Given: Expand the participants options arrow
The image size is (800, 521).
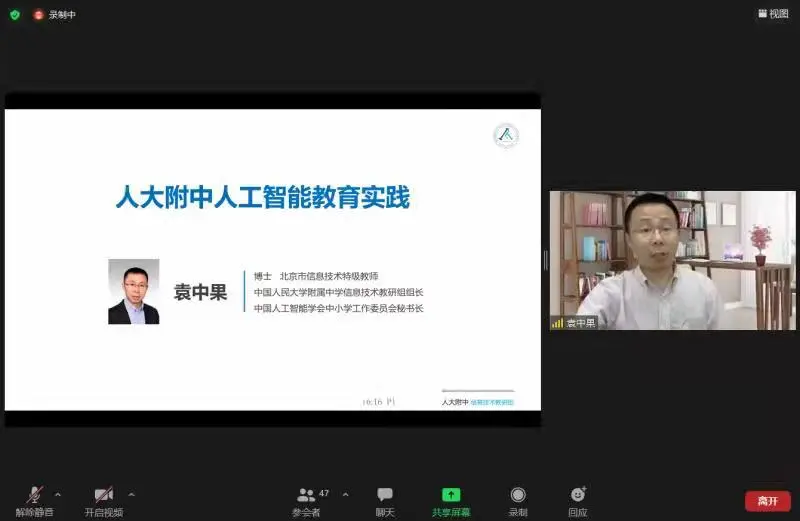Looking at the screenshot, I should 346,494.
